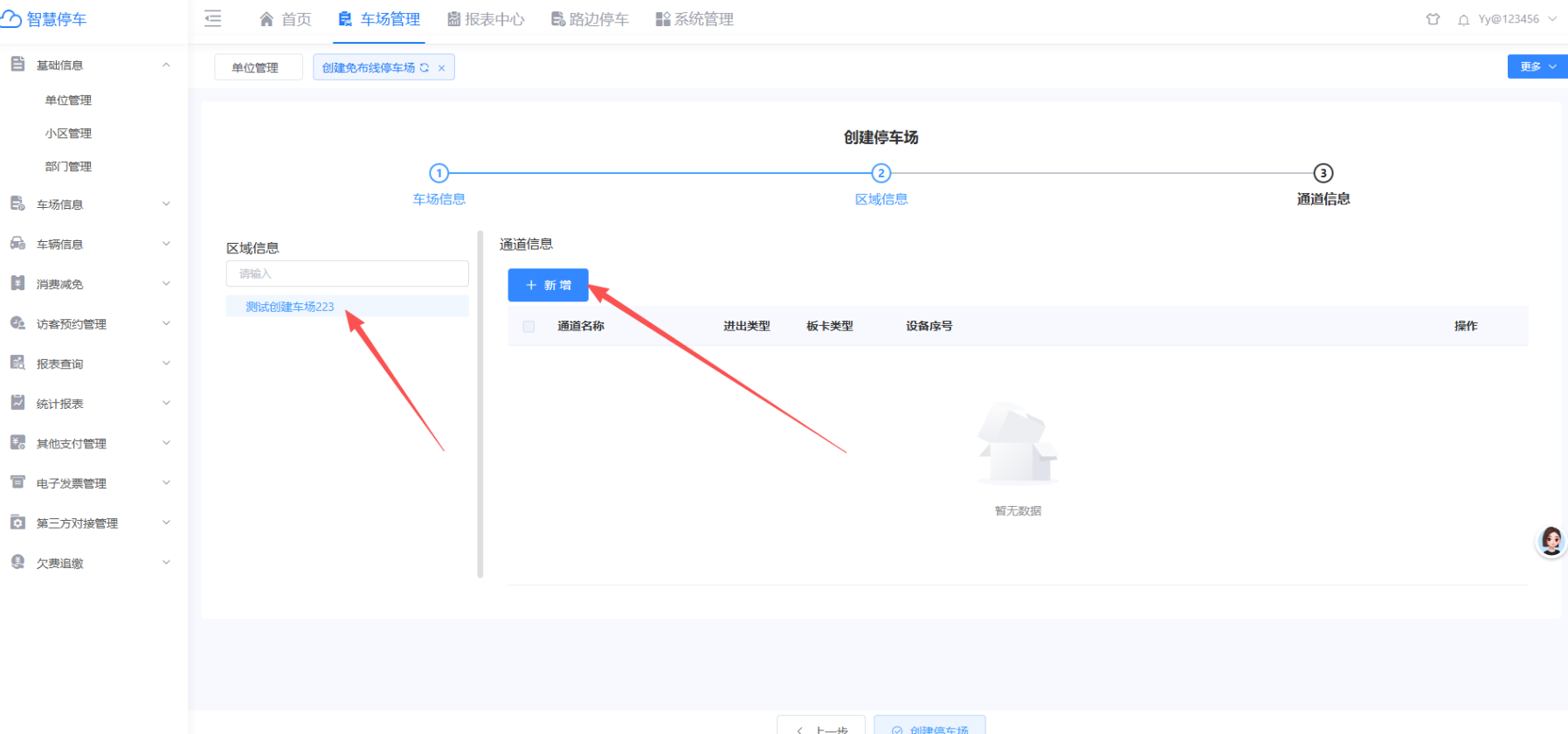Close the 创建免布线停车场 tab
The width and height of the screenshot is (1568, 734).
pos(442,68)
